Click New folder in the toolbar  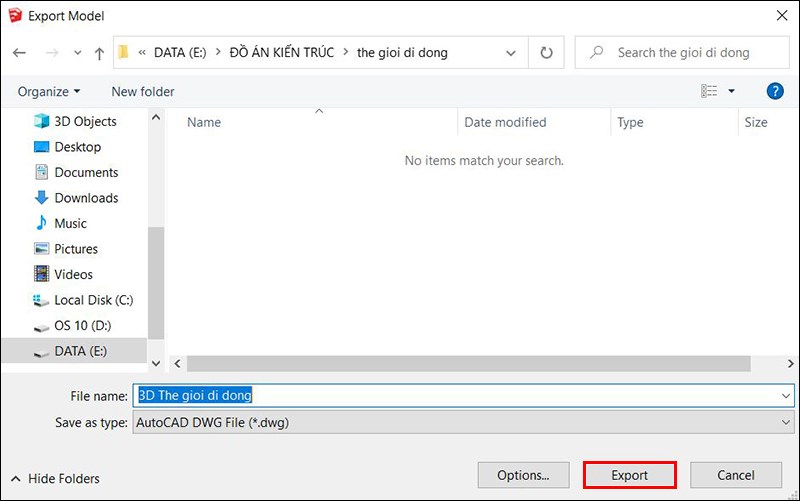[x=143, y=91]
